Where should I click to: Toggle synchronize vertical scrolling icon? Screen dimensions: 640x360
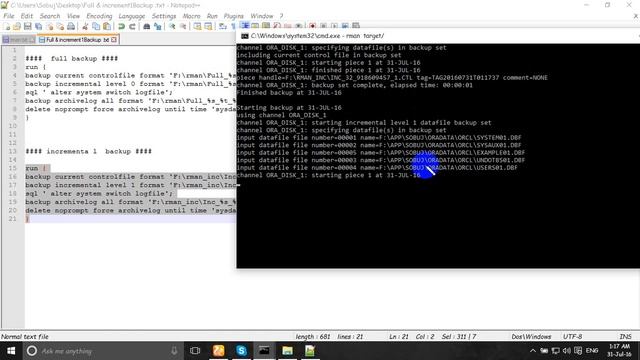coord(198,27)
